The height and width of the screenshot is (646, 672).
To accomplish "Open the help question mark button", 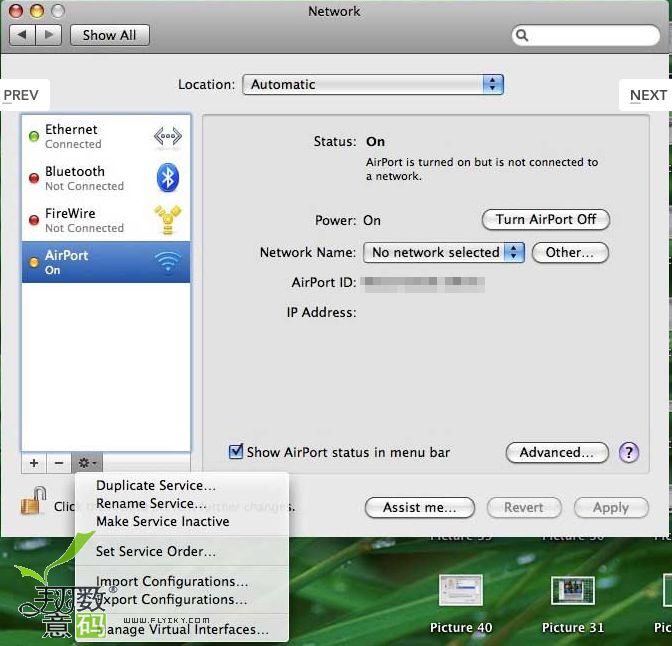I will [629, 452].
